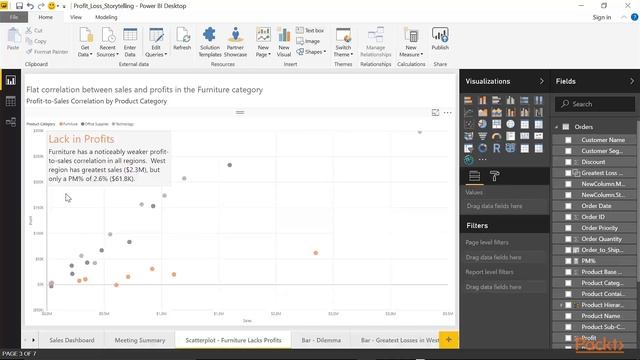The image size is (640, 360).
Task: Open the Fields well pane icon
Action: point(474,176)
